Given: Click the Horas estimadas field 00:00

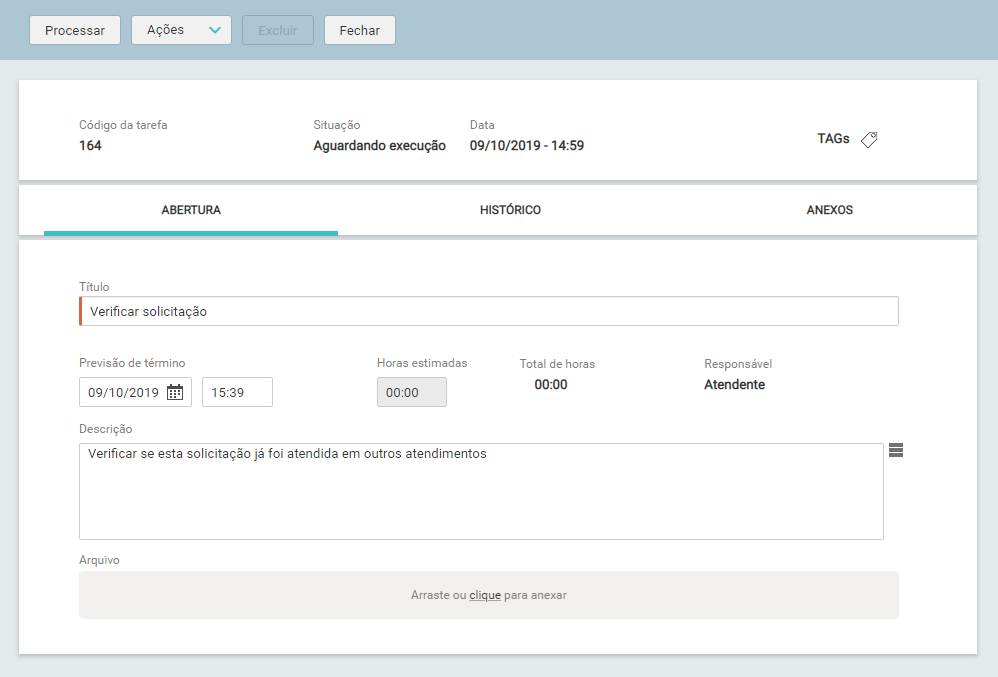Looking at the screenshot, I should (412, 392).
